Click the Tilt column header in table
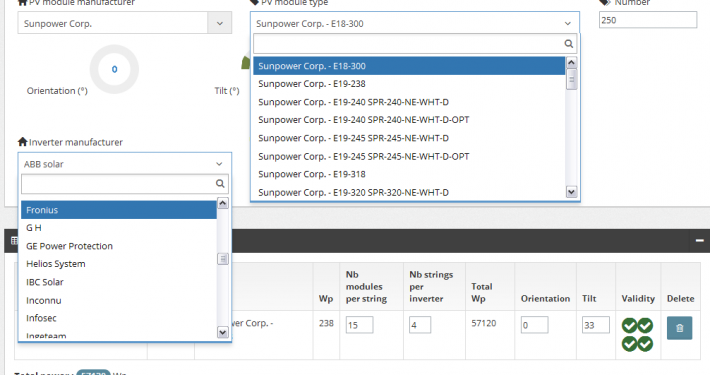710x375 pixels. [x=589, y=298]
